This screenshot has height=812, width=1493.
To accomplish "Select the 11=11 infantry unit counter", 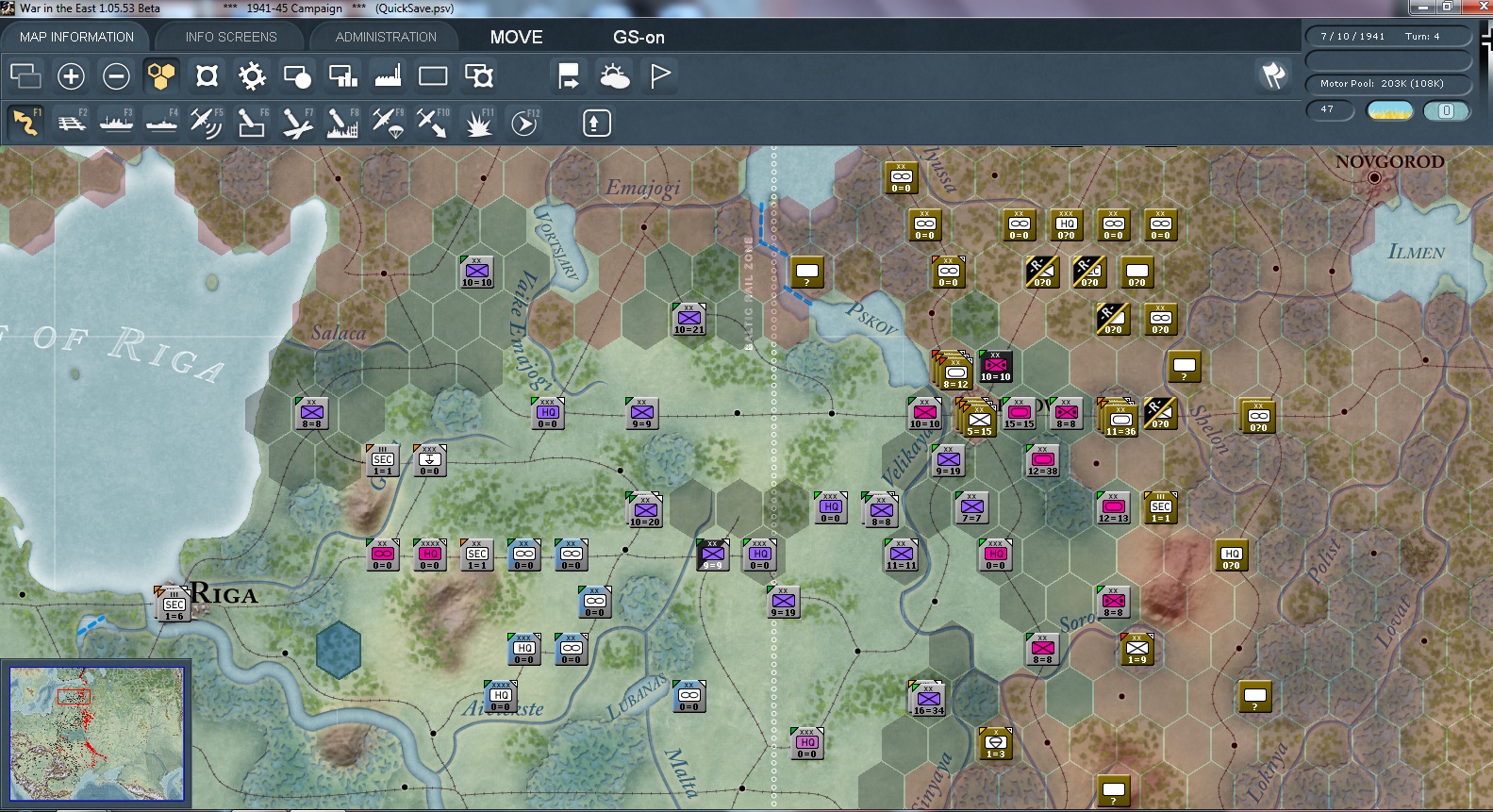I will [x=902, y=555].
